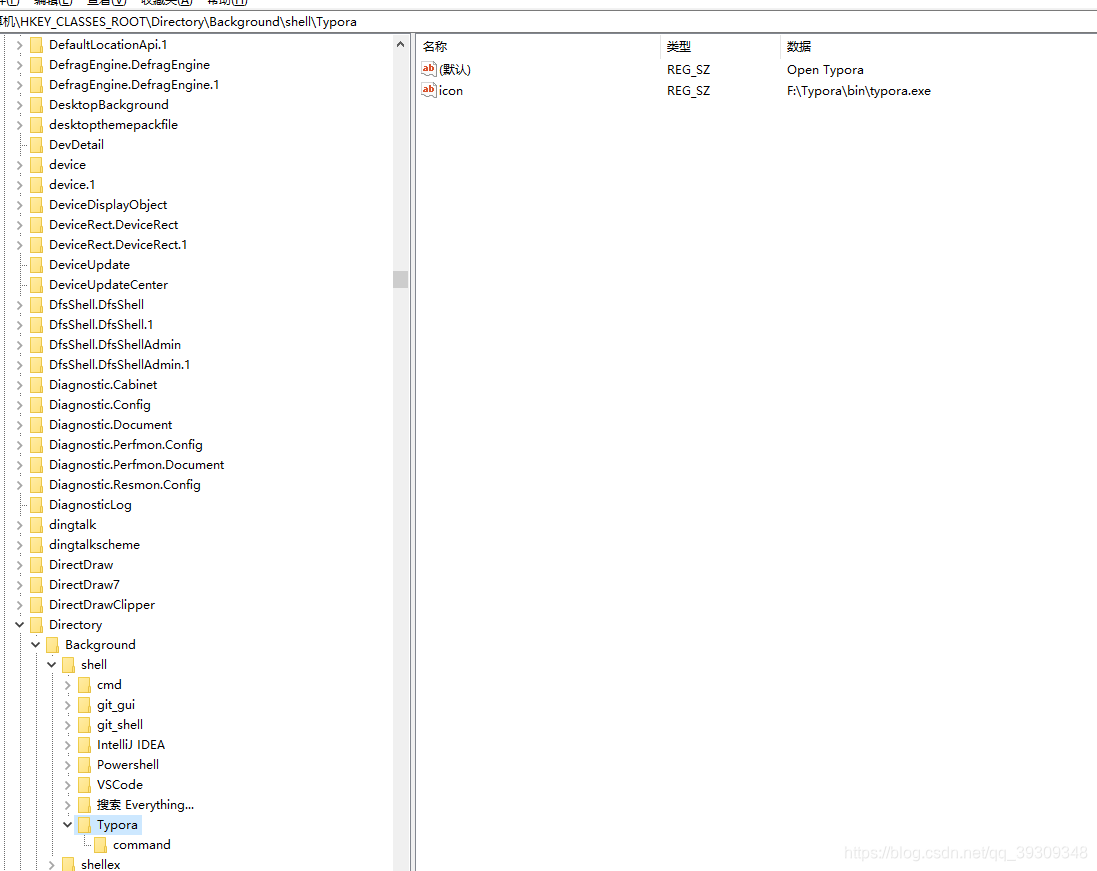Viewport: 1097px width, 871px height.
Task: Click the folder icon beside Typora key
Action: click(85, 826)
